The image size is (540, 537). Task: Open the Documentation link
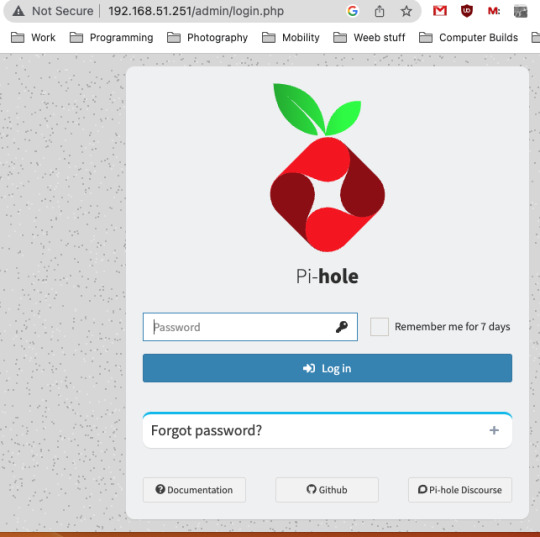(x=194, y=489)
